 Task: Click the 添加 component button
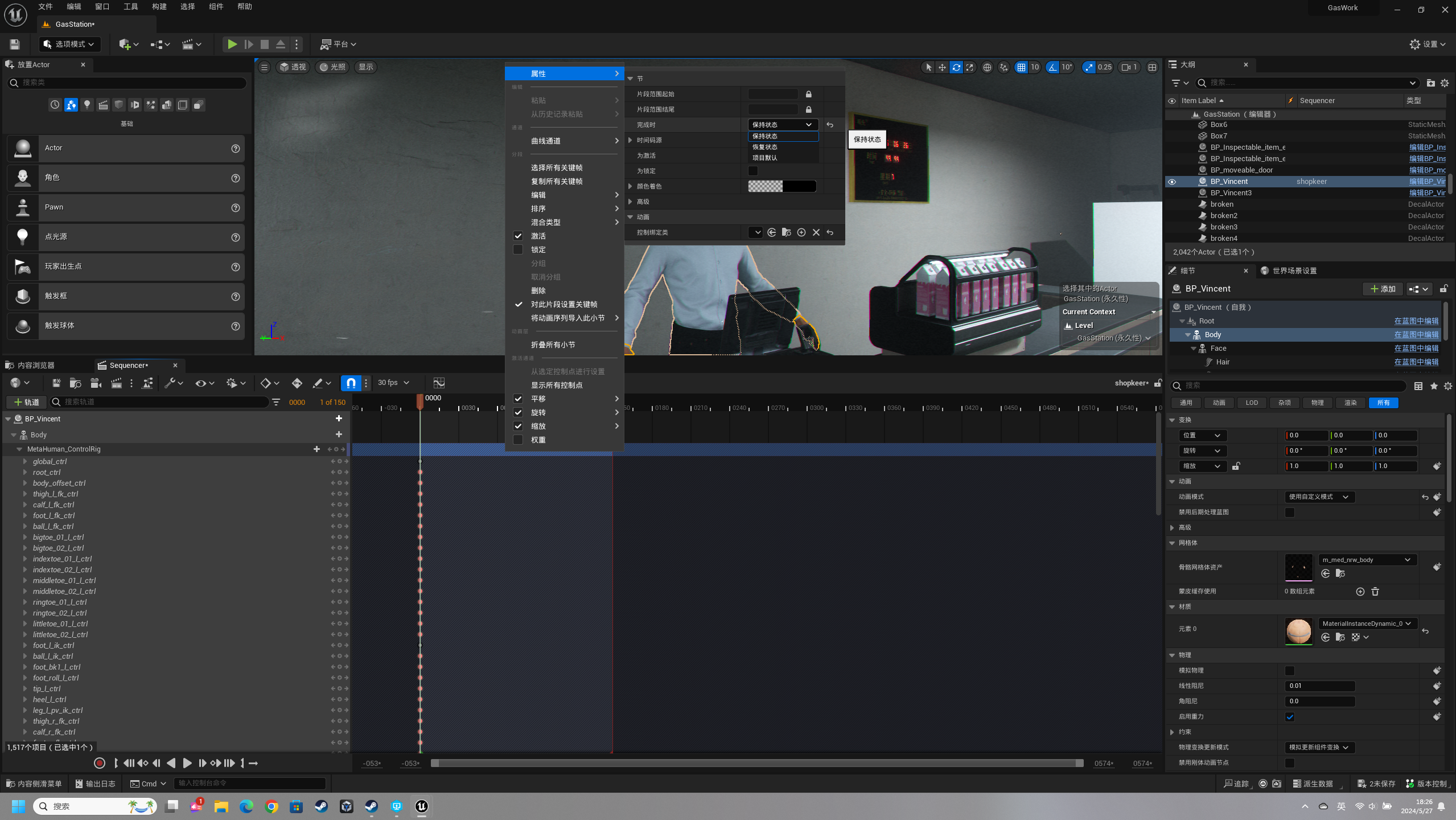[1383, 289]
